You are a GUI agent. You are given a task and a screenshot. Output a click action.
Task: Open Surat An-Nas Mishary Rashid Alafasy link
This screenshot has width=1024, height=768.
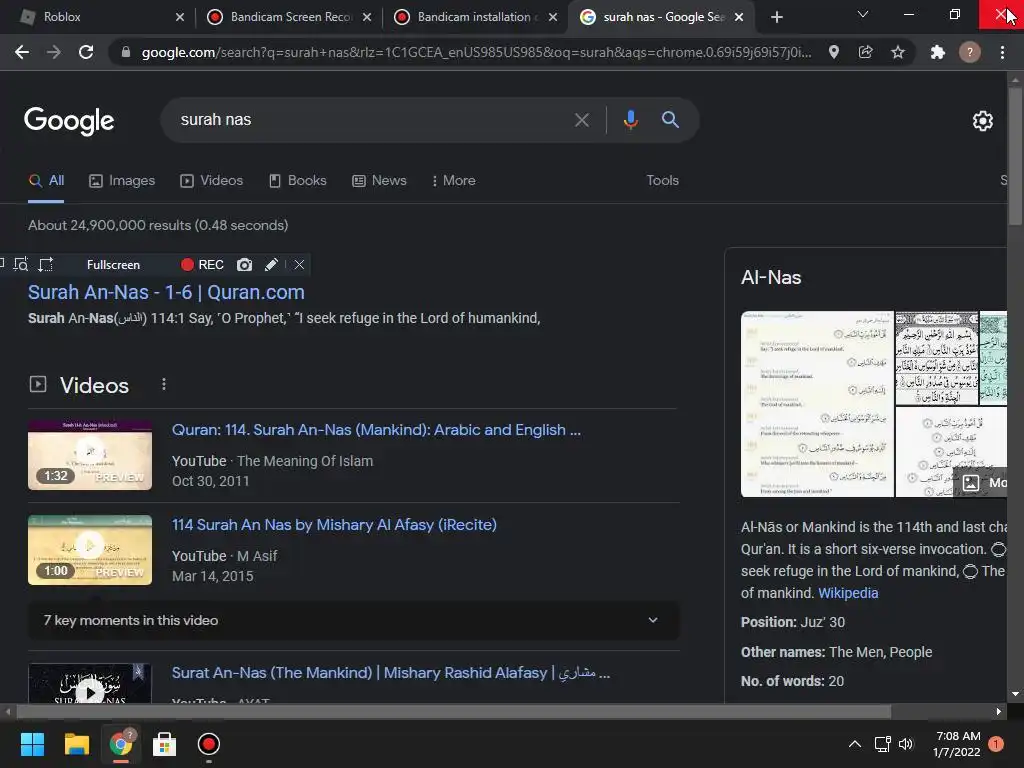391,673
